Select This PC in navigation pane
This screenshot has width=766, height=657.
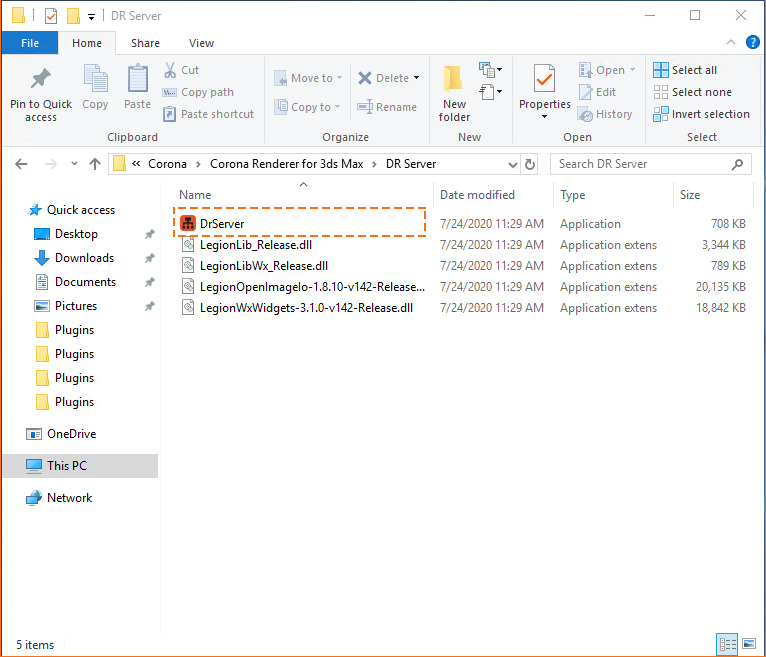67,466
